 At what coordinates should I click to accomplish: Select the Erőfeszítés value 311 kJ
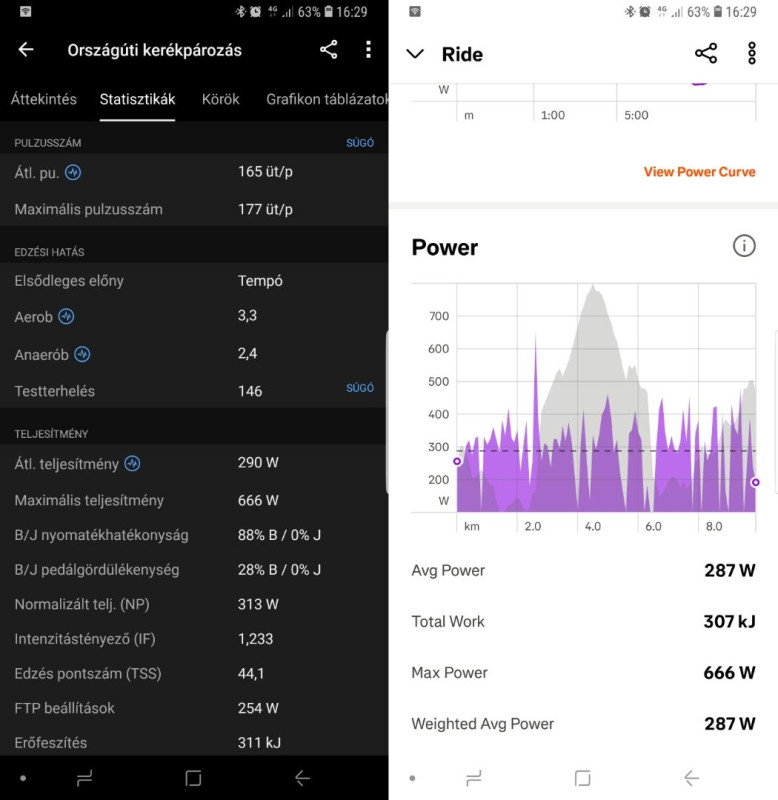click(259, 743)
